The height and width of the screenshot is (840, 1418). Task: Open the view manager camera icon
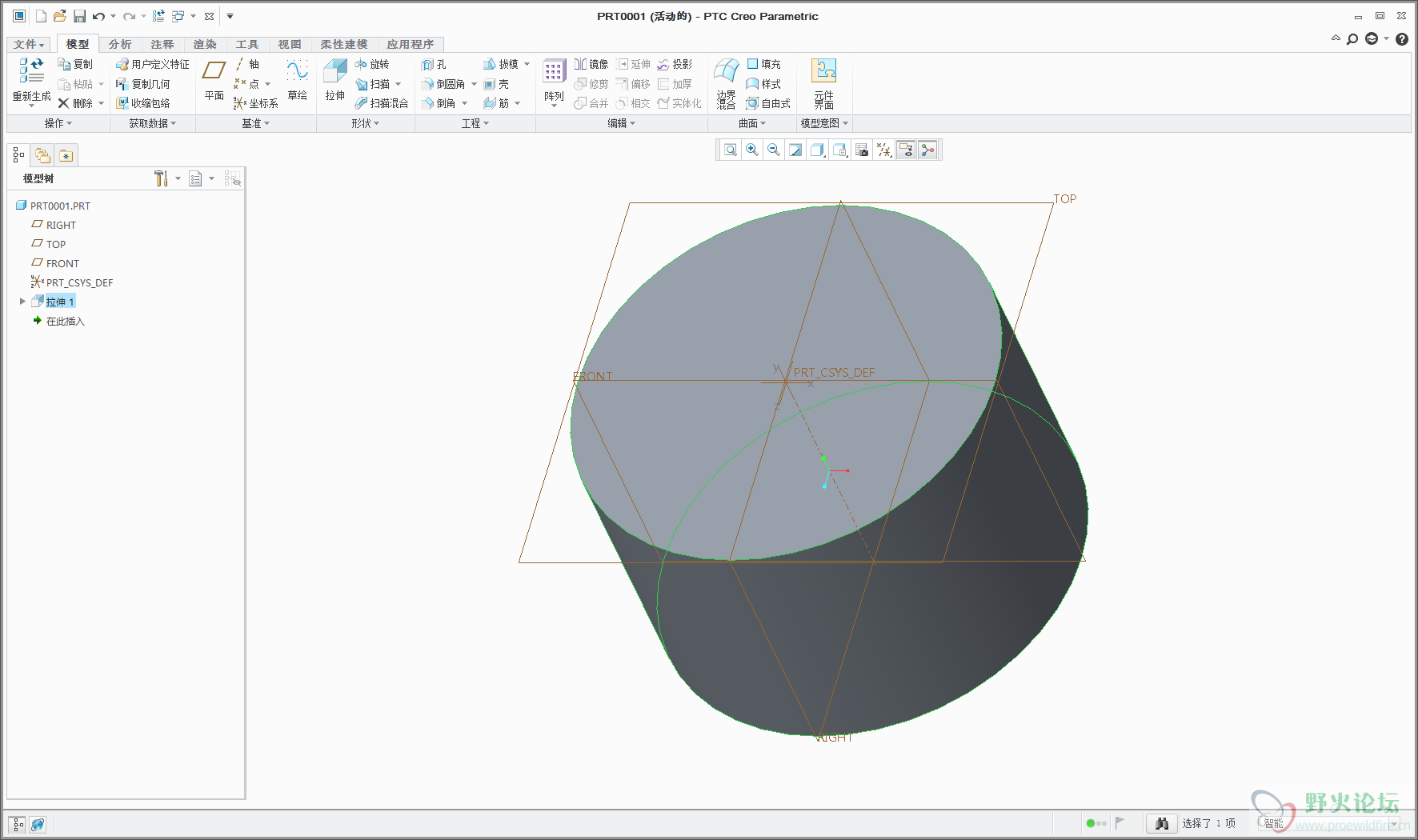862,150
